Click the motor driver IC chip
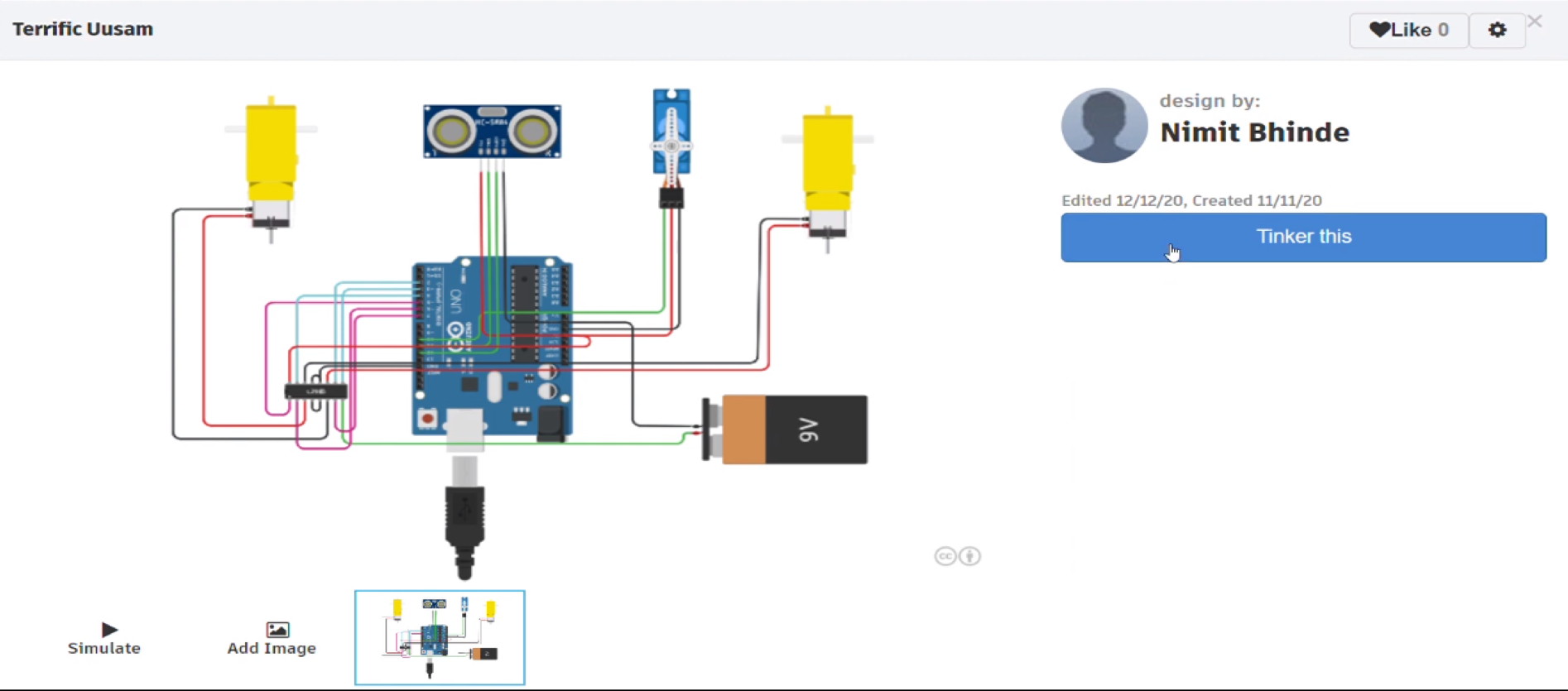Image resolution: width=1568 pixels, height=691 pixels. [315, 391]
